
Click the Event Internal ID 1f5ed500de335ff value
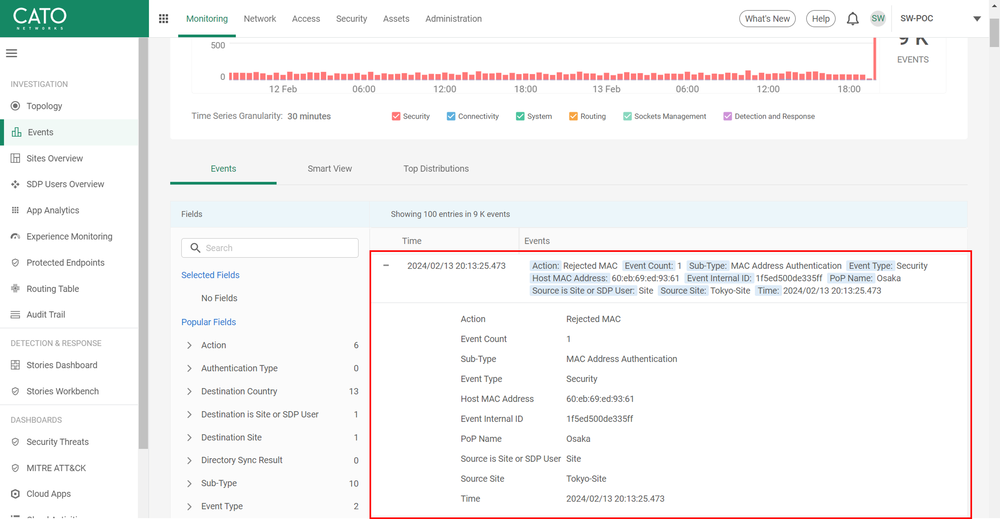pos(599,419)
